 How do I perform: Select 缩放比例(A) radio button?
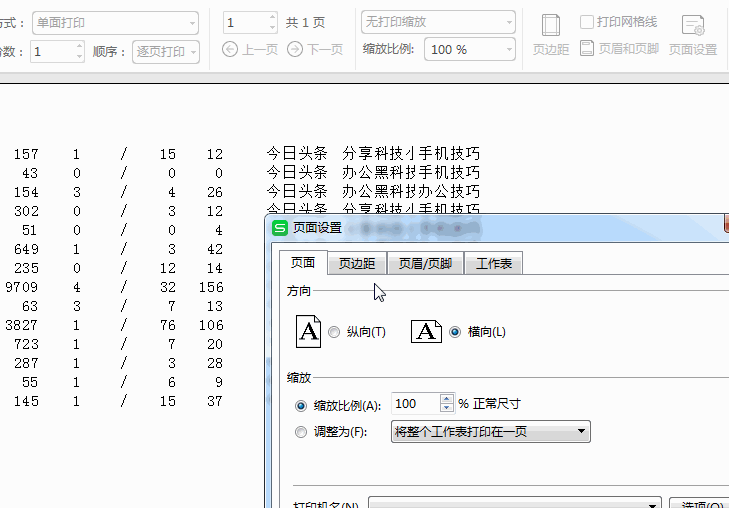pyautogui.click(x=301, y=406)
